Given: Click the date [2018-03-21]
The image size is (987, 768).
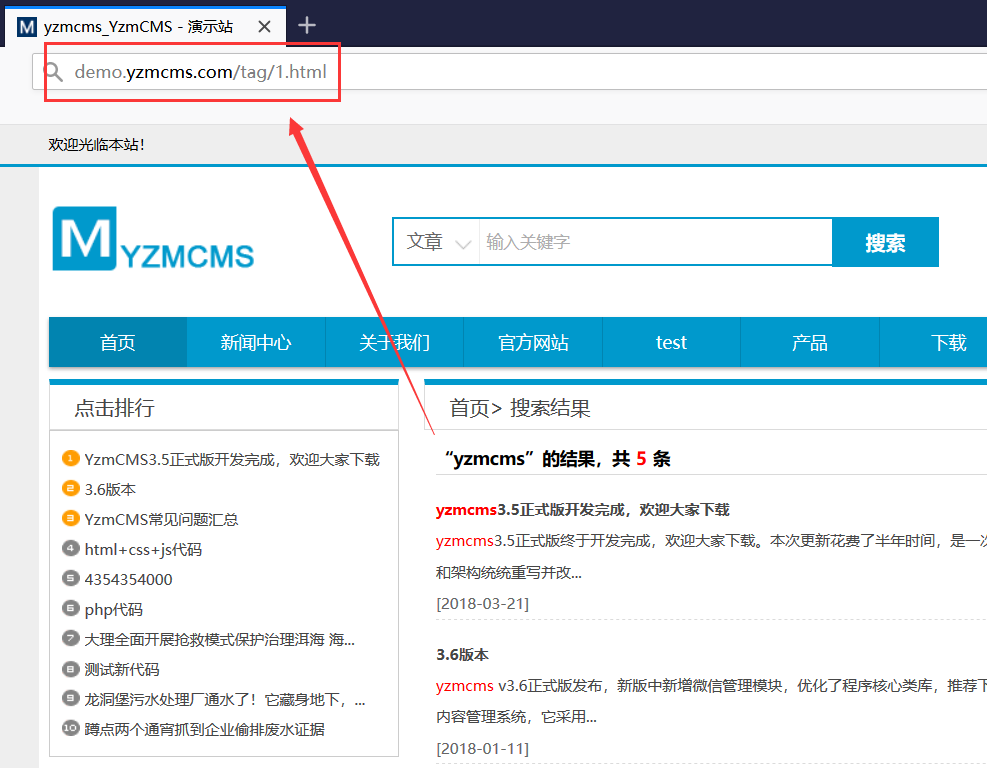Looking at the screenshot, I should point(483,603).
